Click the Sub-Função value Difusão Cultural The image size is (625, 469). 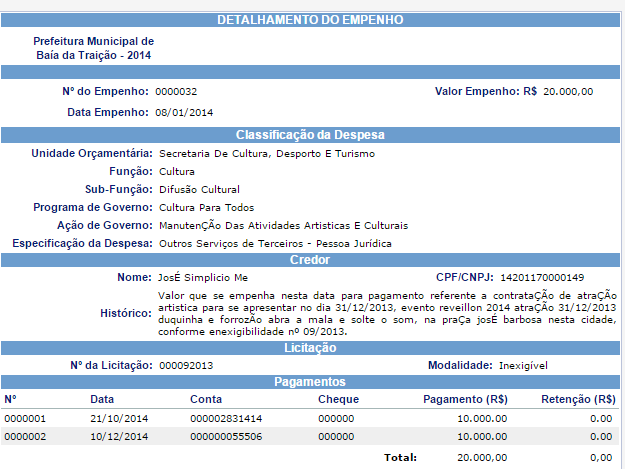click(x=199, y=189)
